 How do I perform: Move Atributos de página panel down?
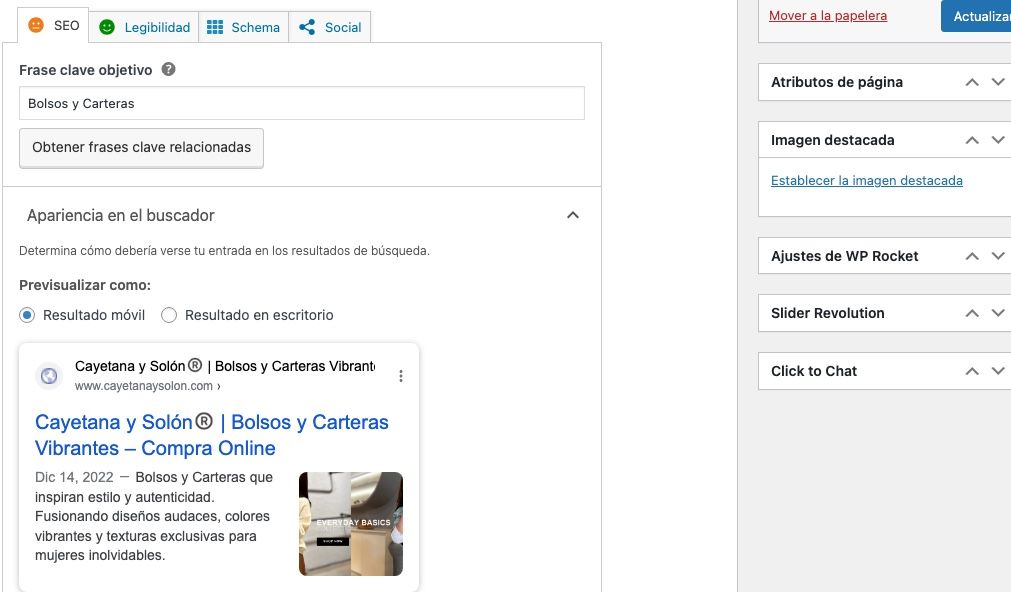[x=997, y=82]
